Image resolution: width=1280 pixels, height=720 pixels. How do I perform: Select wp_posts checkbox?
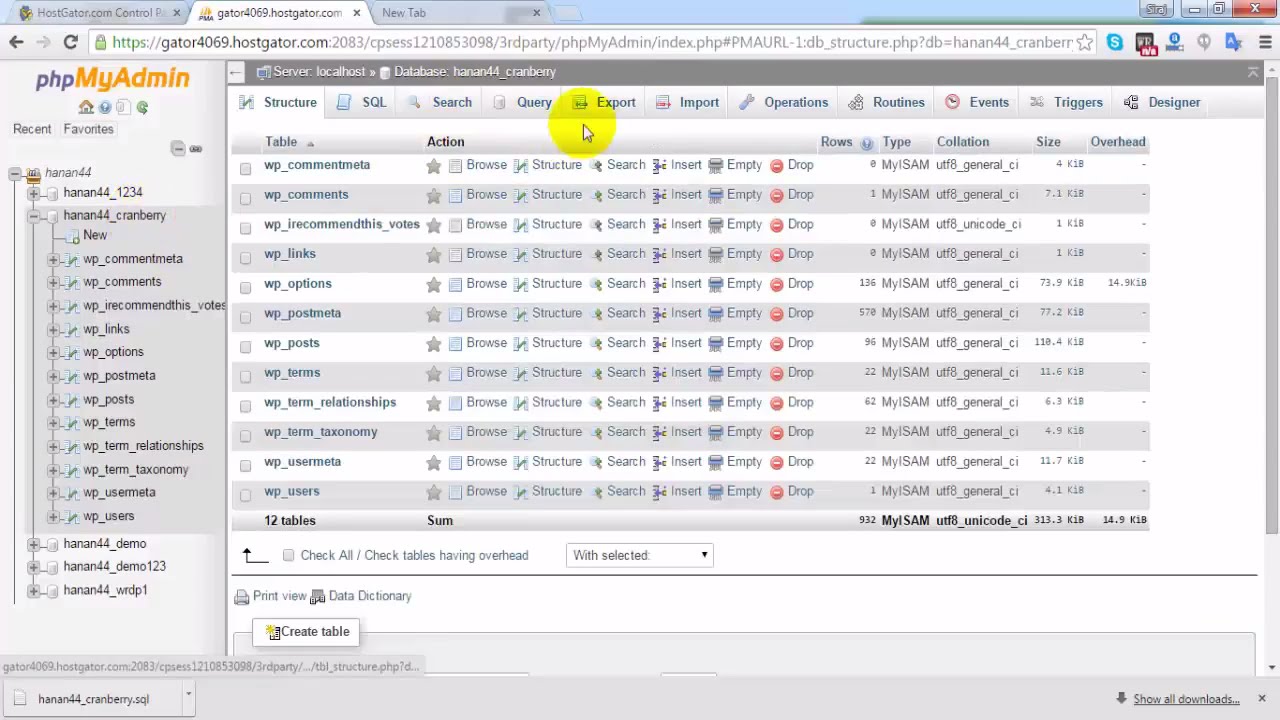[245, 346]
